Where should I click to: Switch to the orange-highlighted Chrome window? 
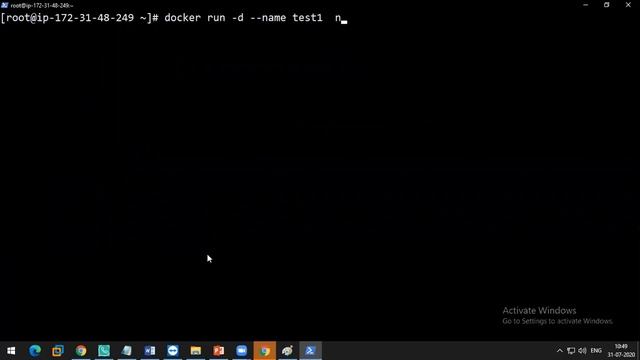264,351
